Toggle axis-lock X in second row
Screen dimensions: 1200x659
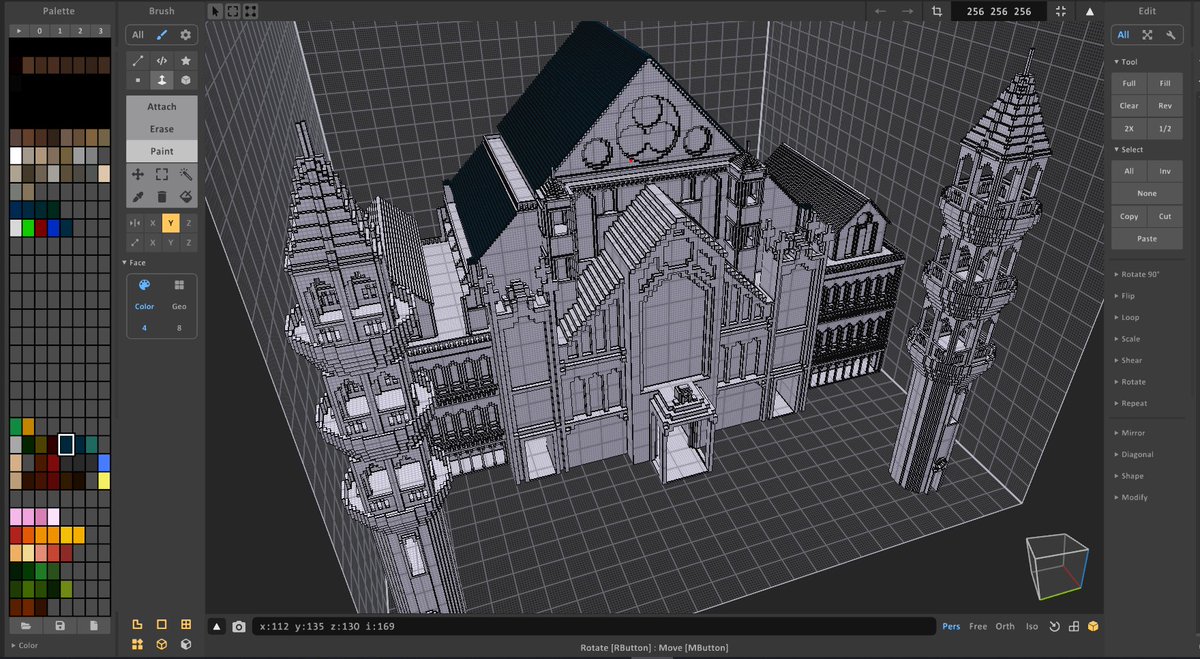[153, 243]
